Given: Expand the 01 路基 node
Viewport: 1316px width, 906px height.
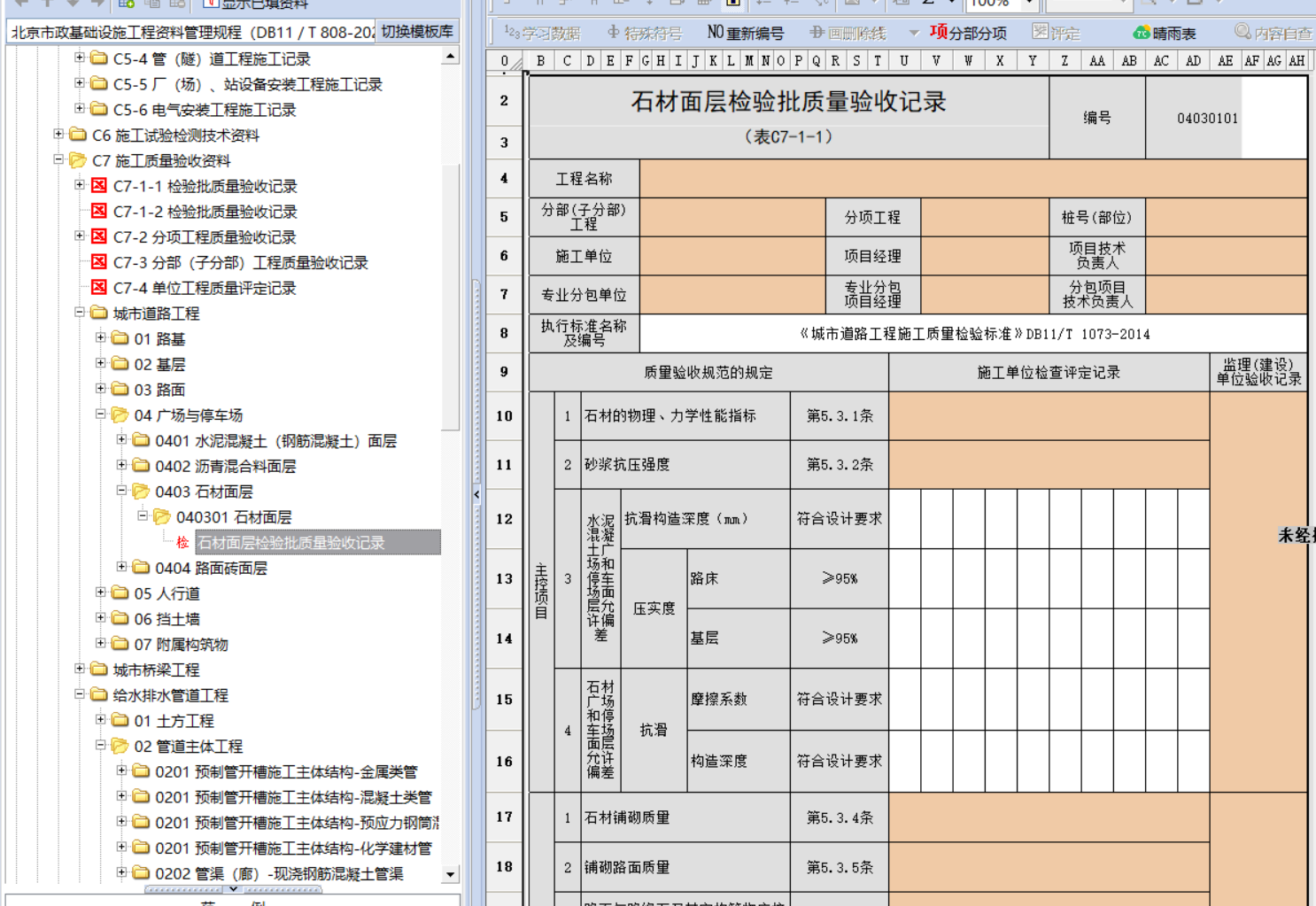Looking at the screenshot, I should coord(101,337).
